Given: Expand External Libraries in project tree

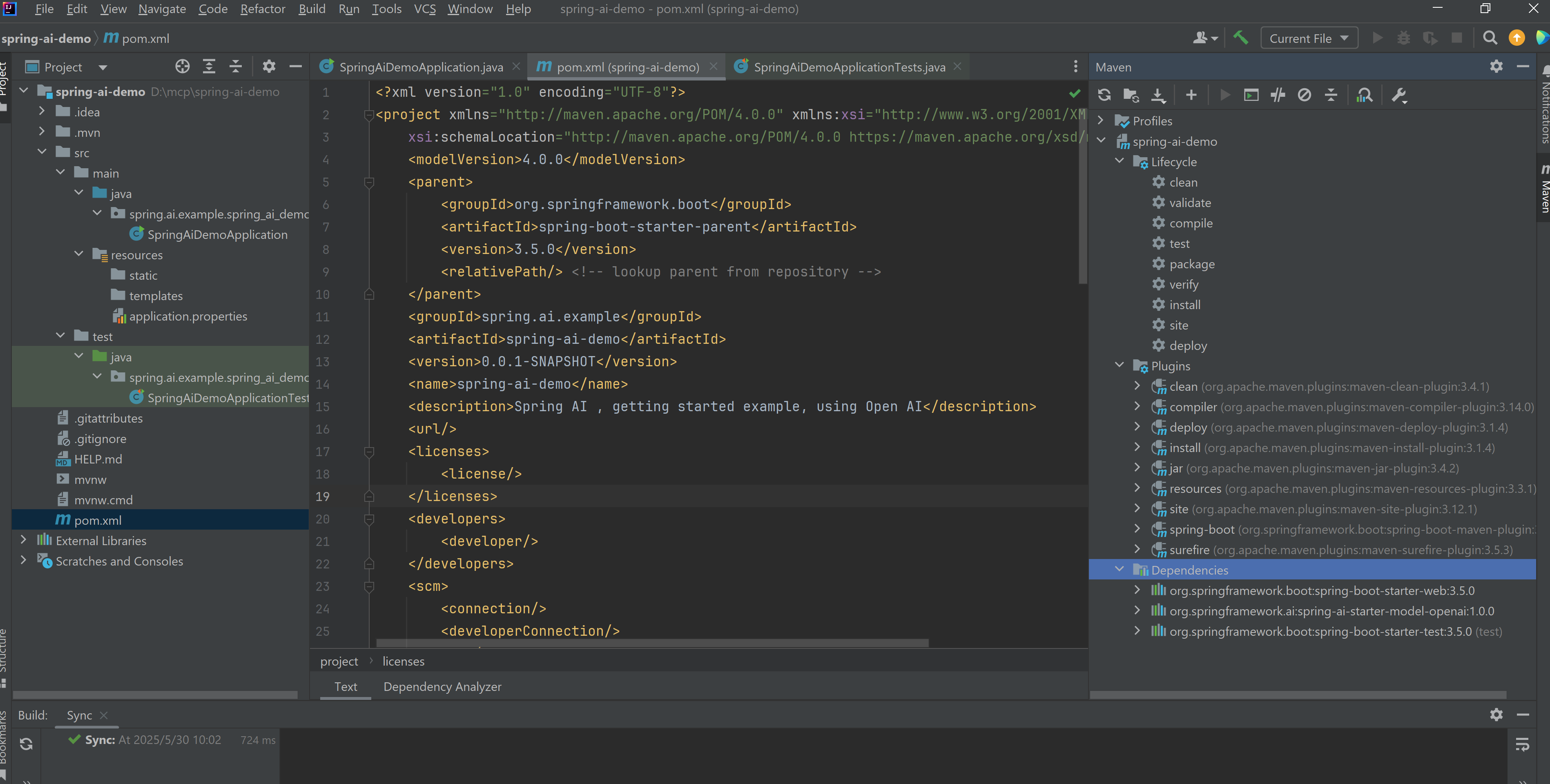Looking at the screenshot, I should click(23, 540).
